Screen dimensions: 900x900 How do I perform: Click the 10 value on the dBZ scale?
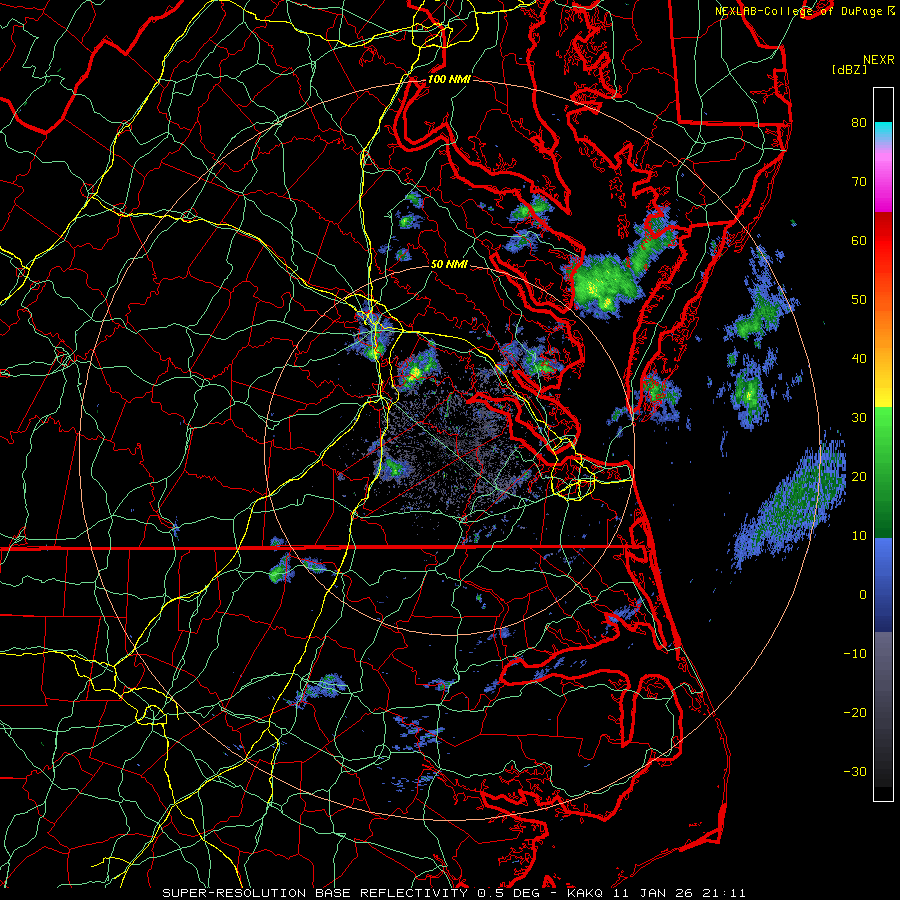click(x=859, y=536)
